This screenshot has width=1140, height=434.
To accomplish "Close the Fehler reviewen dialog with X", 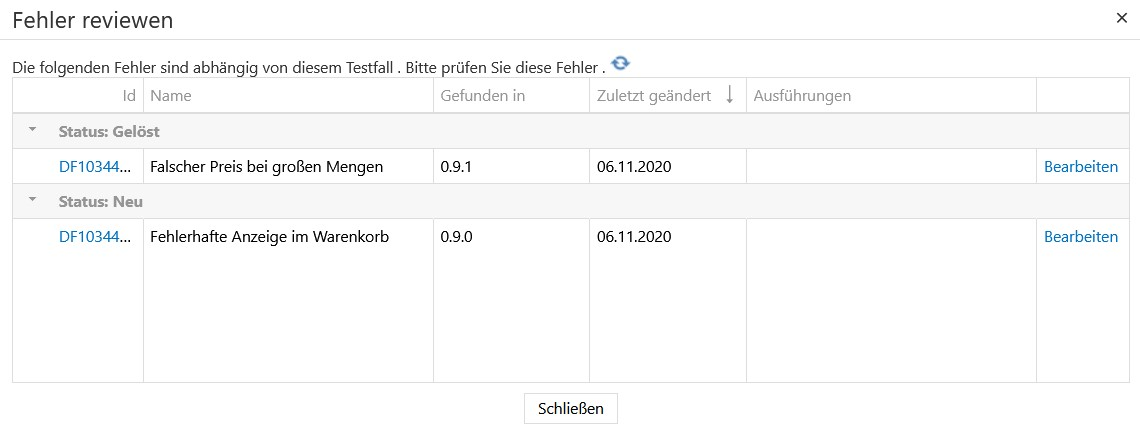I will point(1122,18).
